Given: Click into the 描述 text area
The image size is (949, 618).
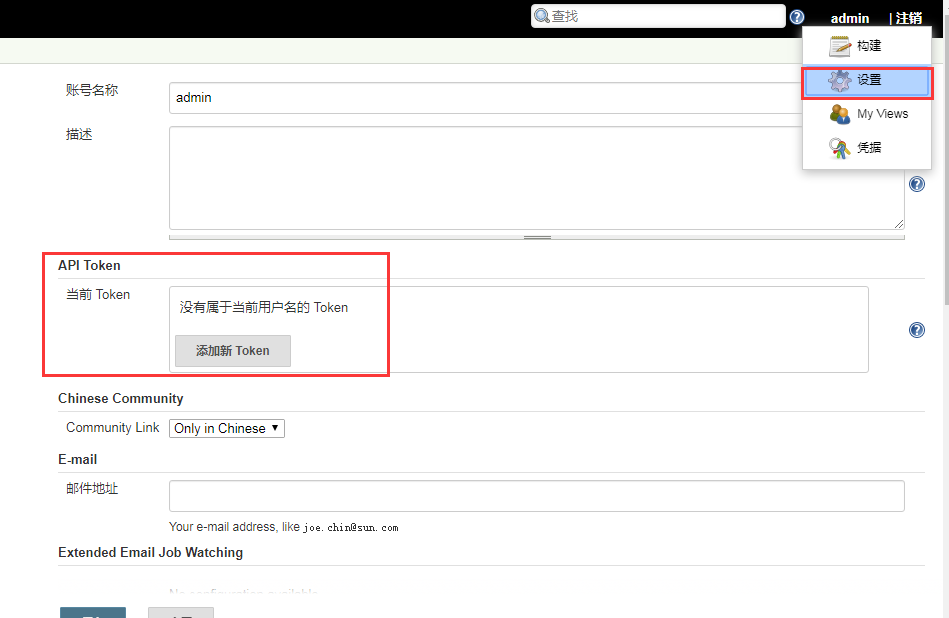Looking at the screenshot, I should 537,178.
